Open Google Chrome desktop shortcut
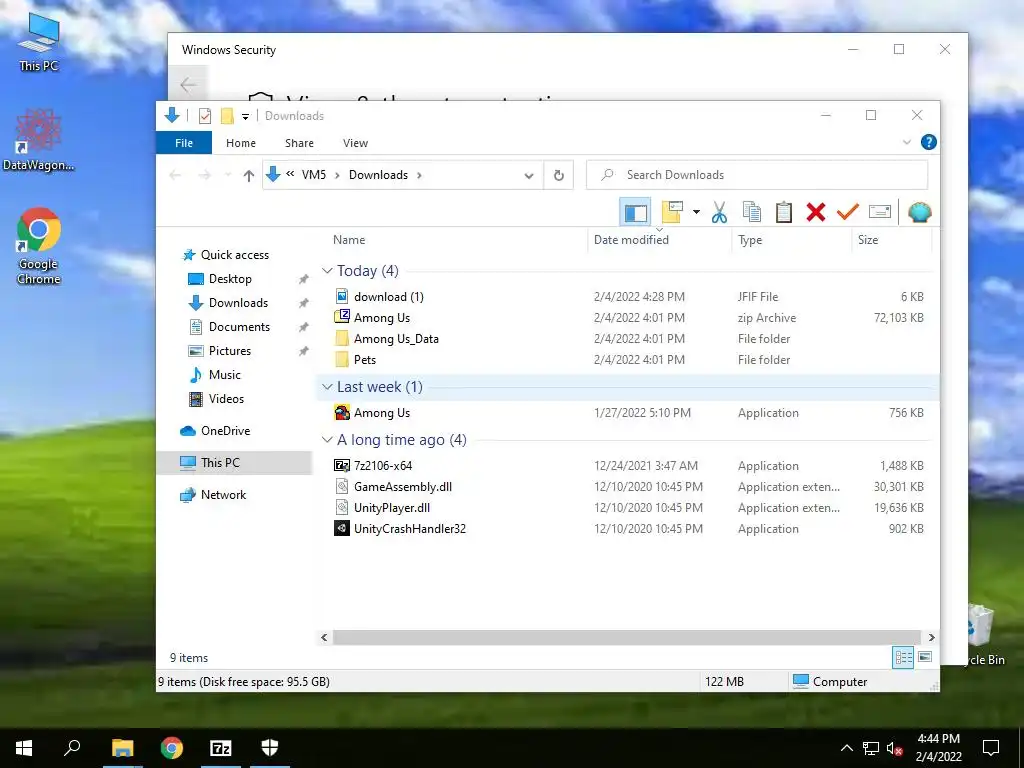The image size is (1024, 768). [x=39, y=246]
